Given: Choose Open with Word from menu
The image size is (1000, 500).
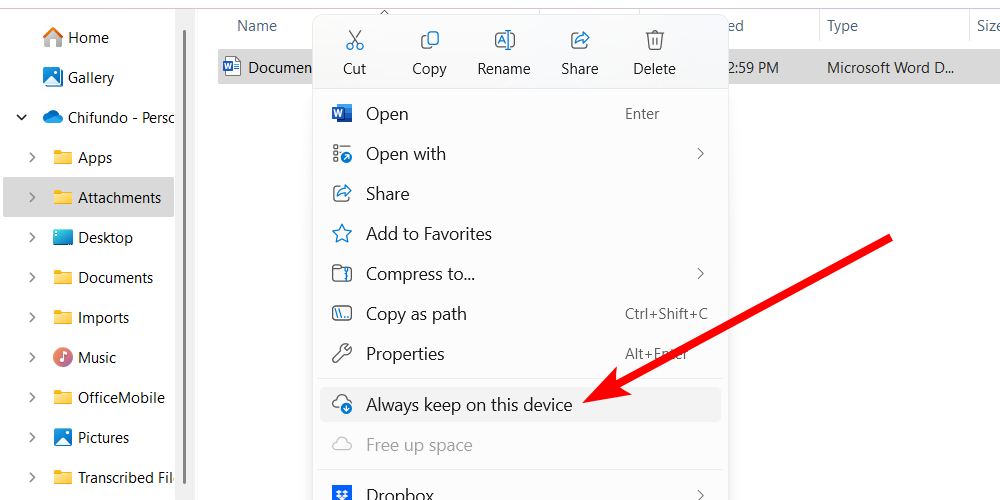Looking at the screenshot, I should pos(520,114).
